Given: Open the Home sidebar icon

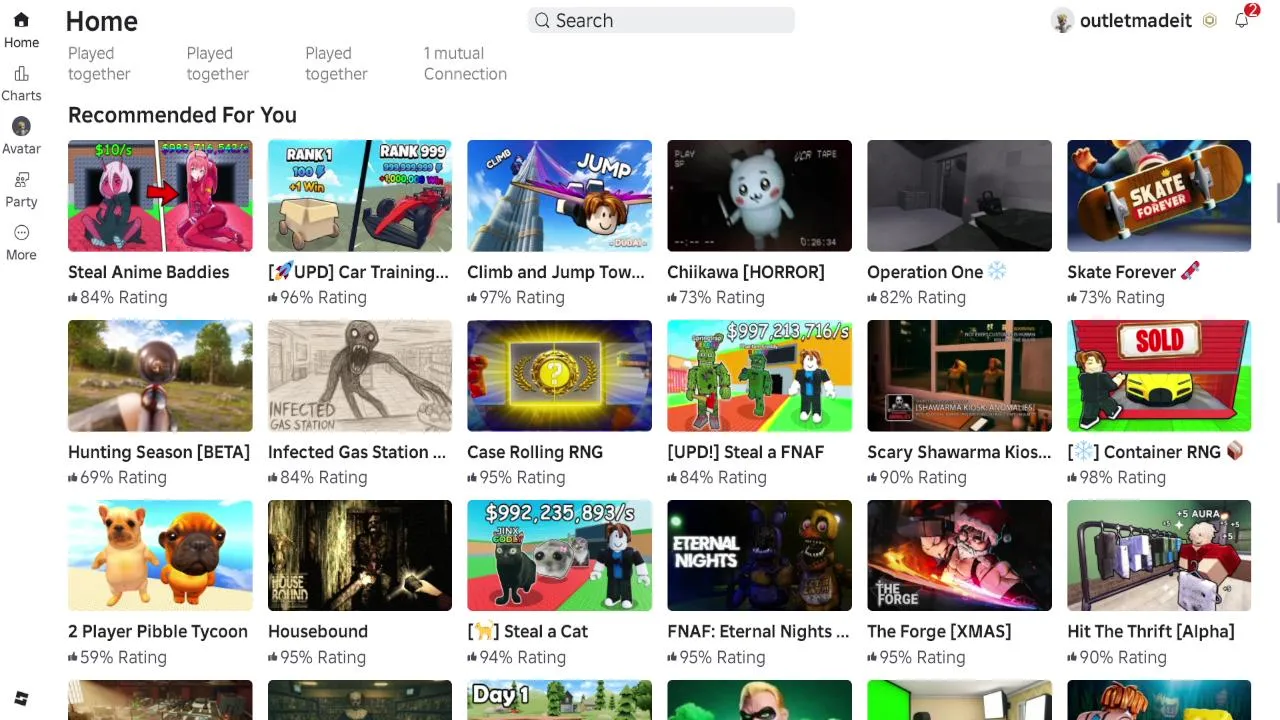Looking at the screenshot, I should click(x=21, y=20).
